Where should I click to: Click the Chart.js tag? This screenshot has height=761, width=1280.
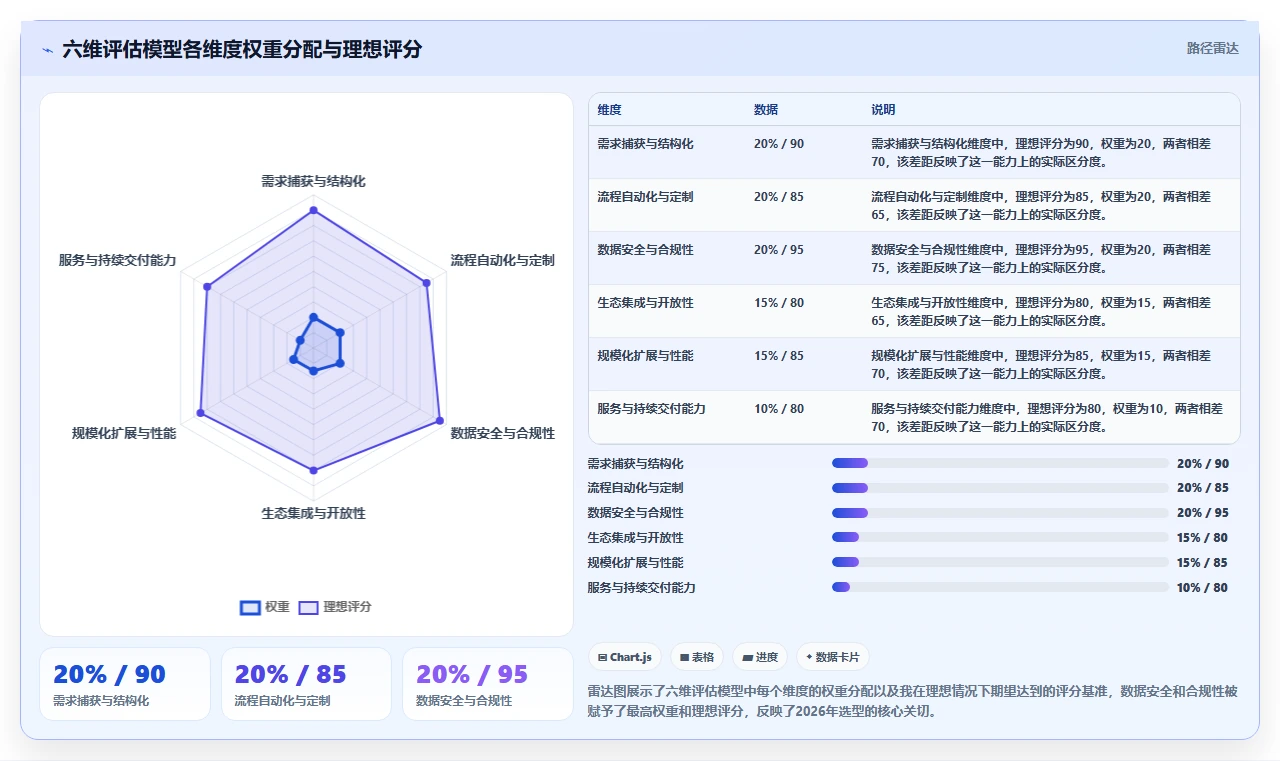[625, 657]
